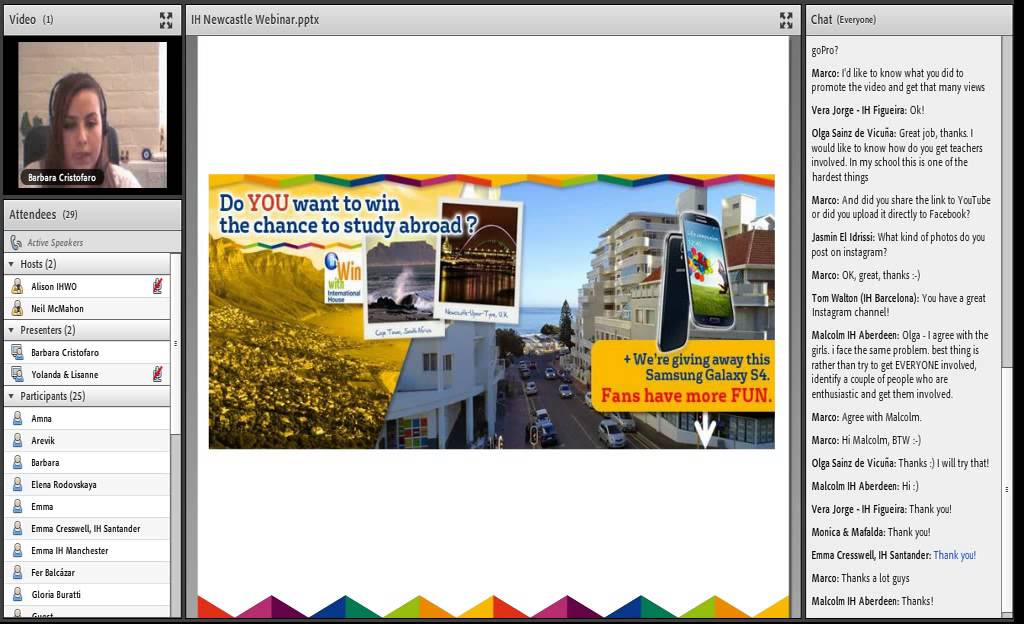
Task: Select Barbara Cristofaro in presenters list
Action: point(88,352)
